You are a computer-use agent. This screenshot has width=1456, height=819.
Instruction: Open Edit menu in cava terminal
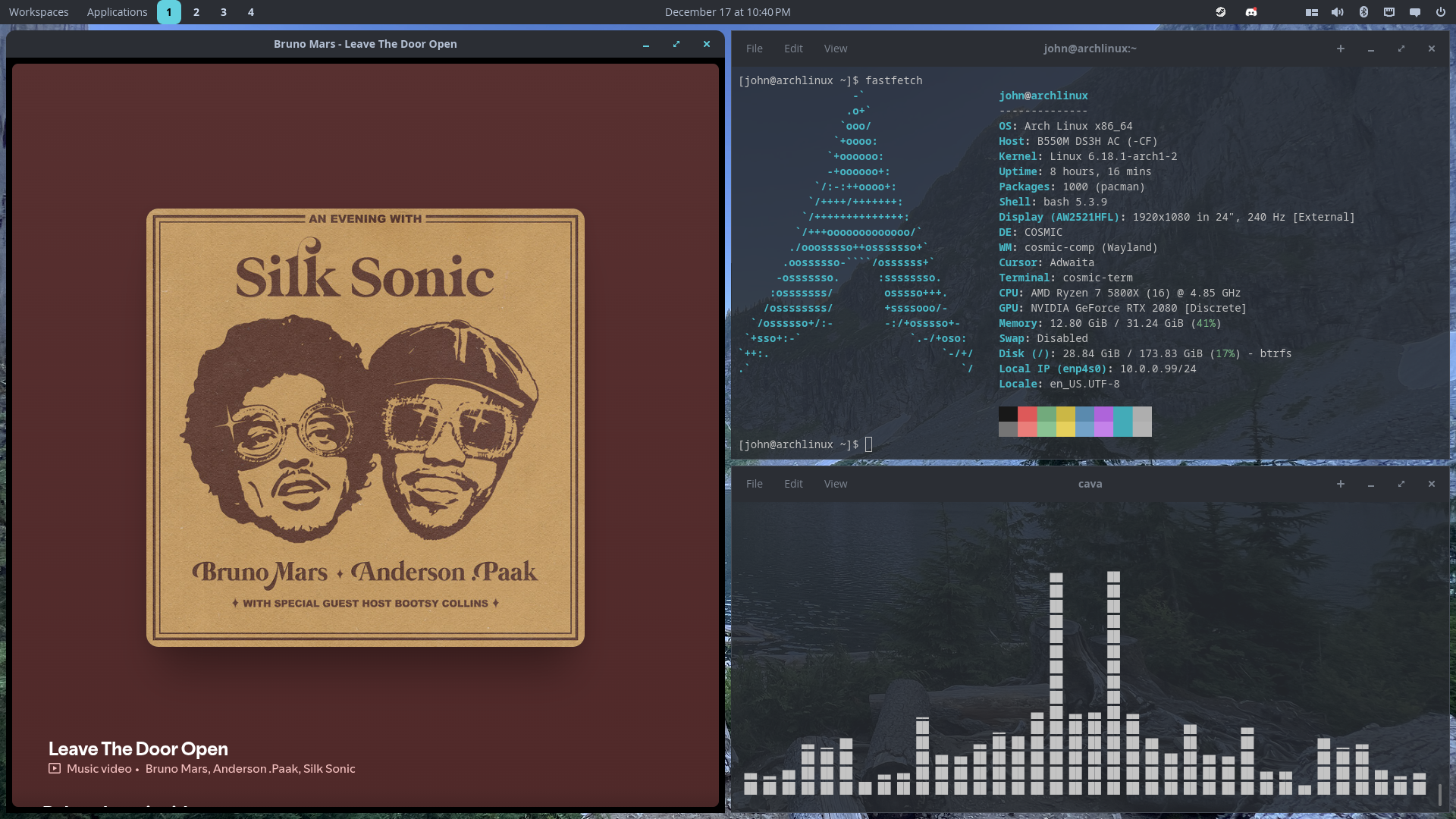(x=793, y=484)
